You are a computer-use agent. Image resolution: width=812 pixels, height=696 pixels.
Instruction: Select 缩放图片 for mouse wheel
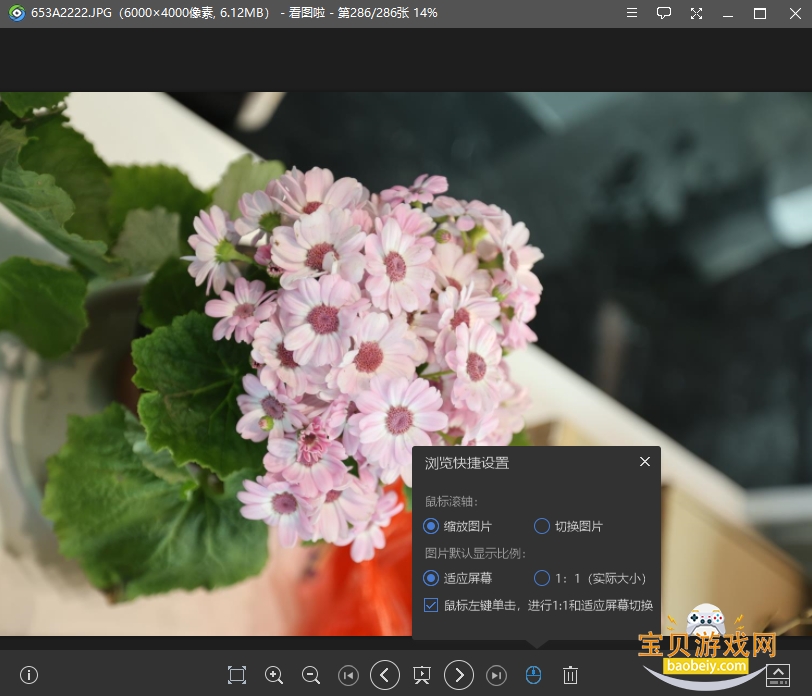click(x=457, y=526)
